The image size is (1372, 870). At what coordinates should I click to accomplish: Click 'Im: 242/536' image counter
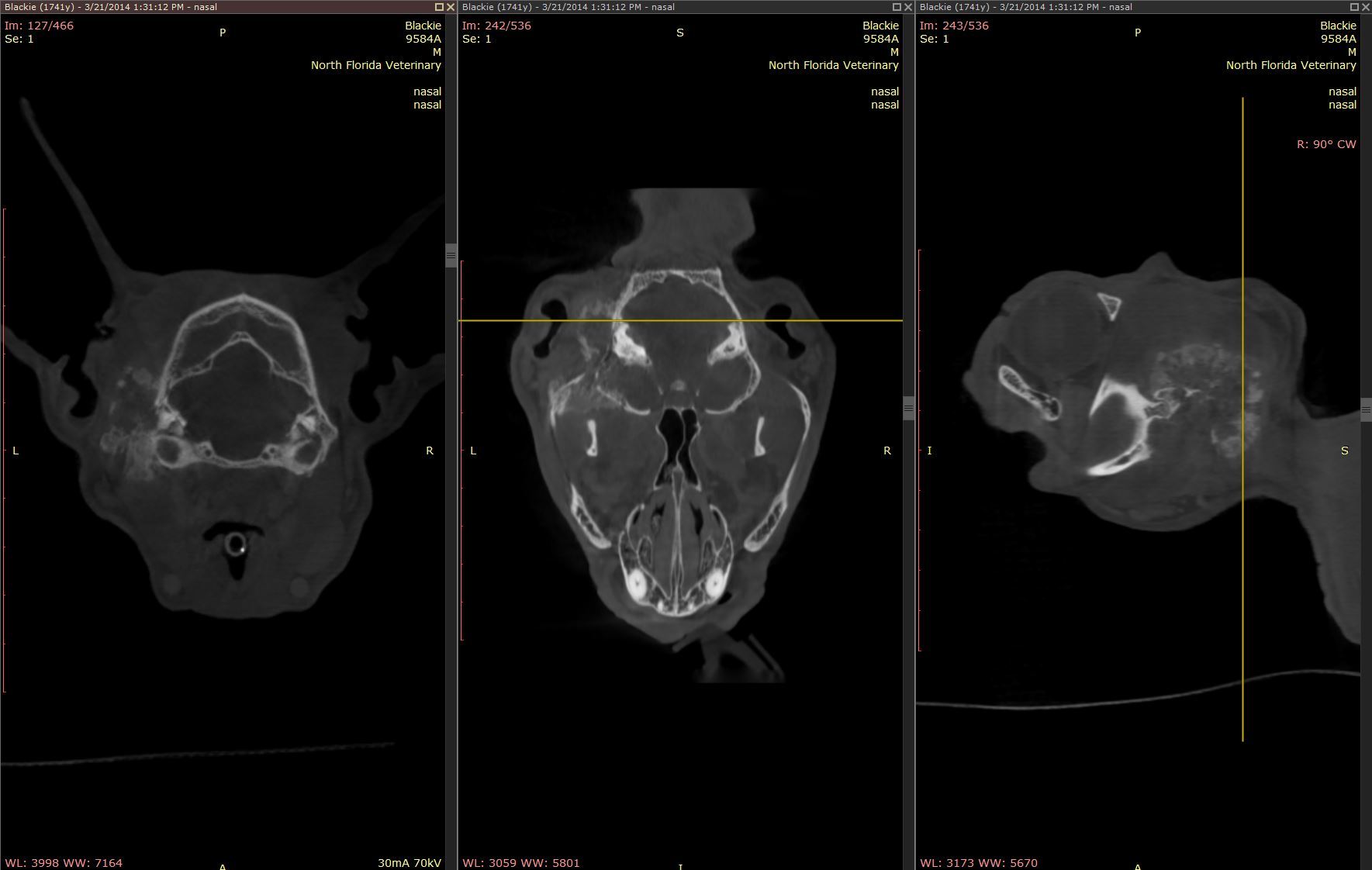496,26
